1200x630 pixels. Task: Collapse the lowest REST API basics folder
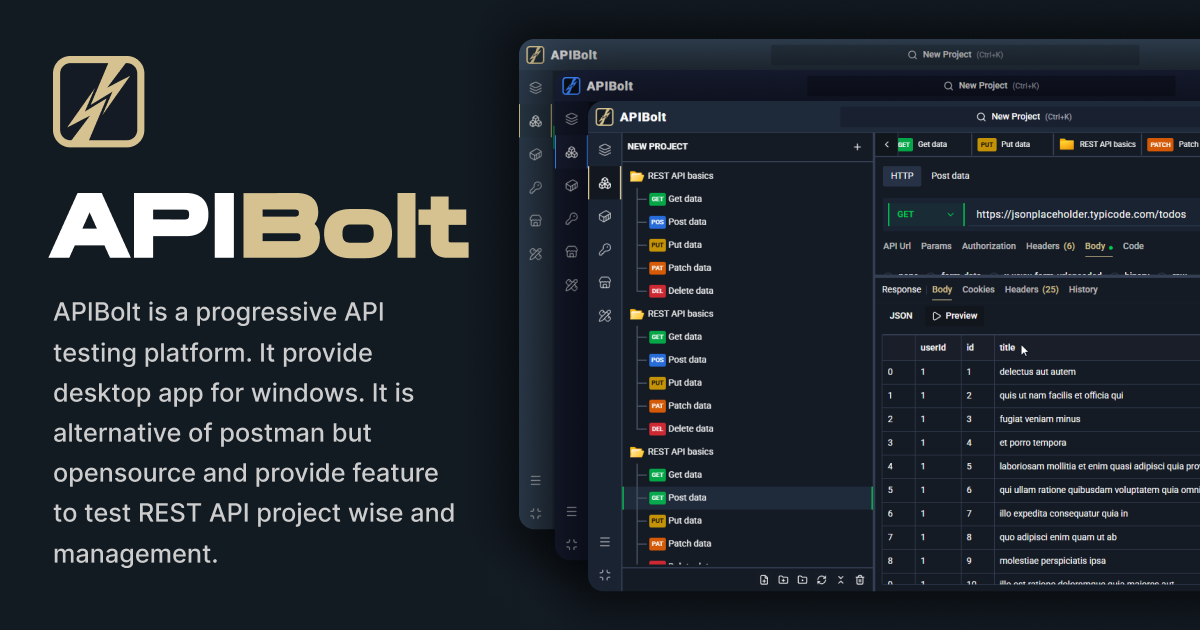671,452
